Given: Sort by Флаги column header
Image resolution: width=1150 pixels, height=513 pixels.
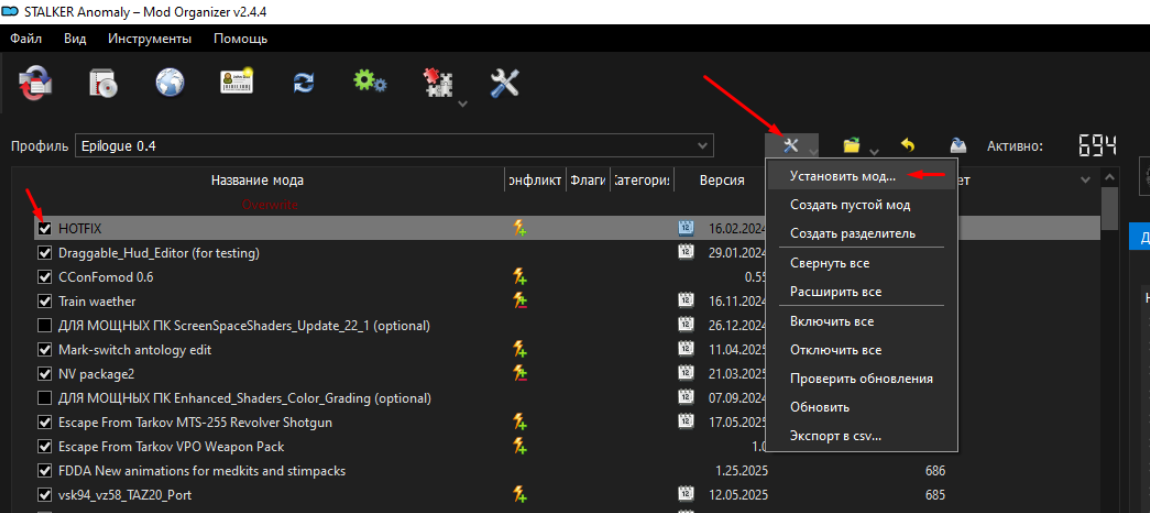Looking at the screenshot, I should click(588, 181).
